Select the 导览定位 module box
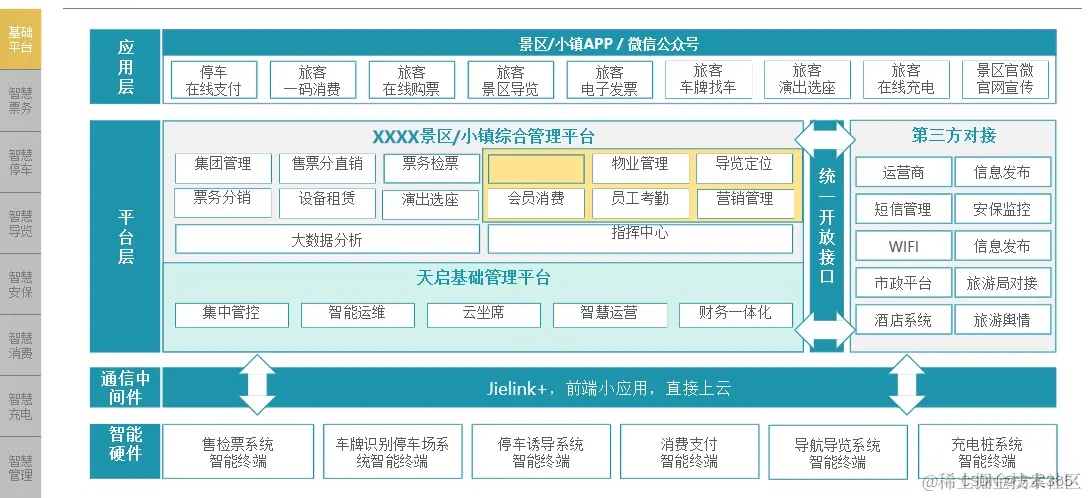This screenshot has width=1088, height=498. [x=745, y=168]
